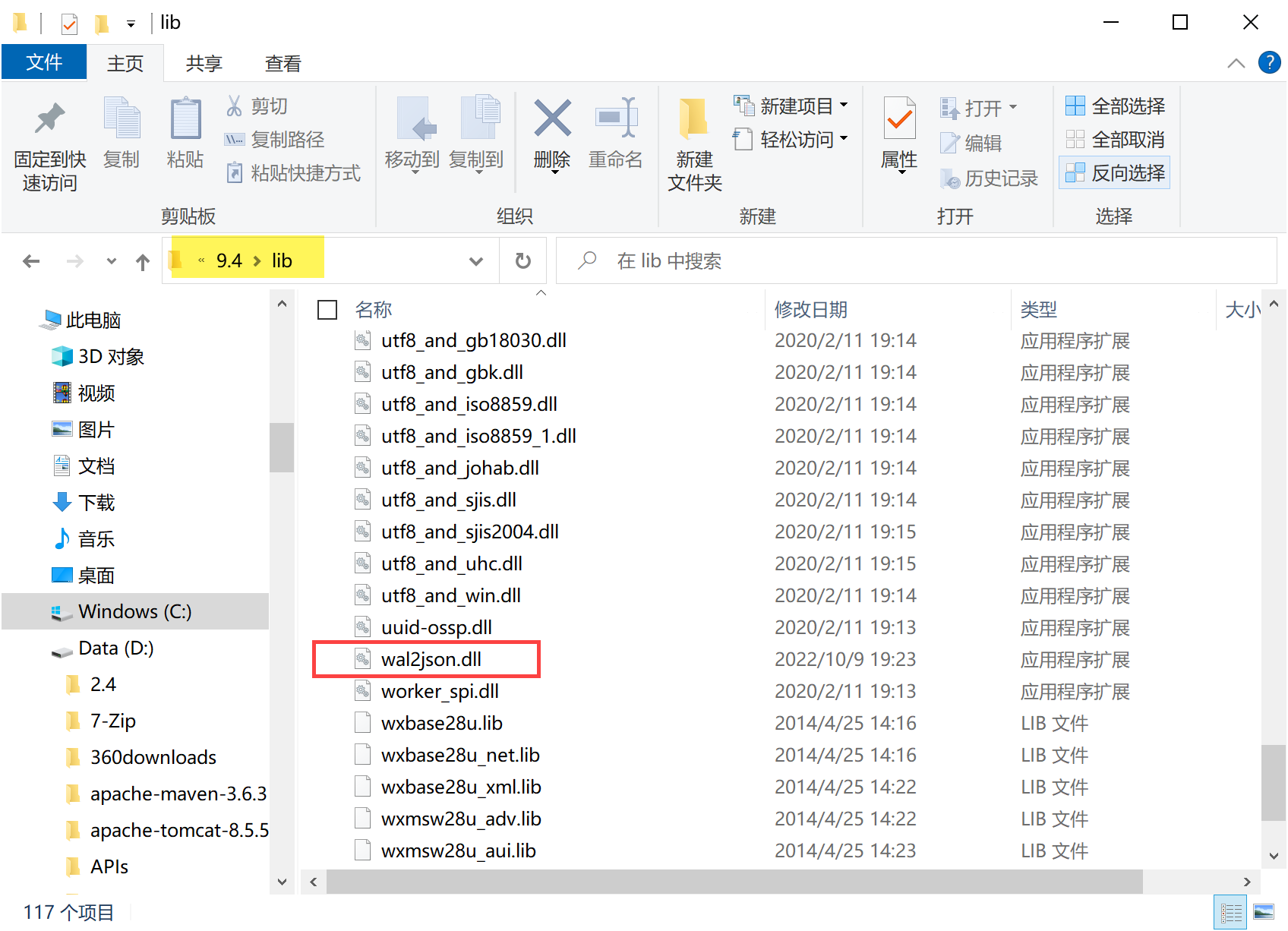
Task: Select Windows (C:) drive in the navigation pane
Action: (135, 611)
